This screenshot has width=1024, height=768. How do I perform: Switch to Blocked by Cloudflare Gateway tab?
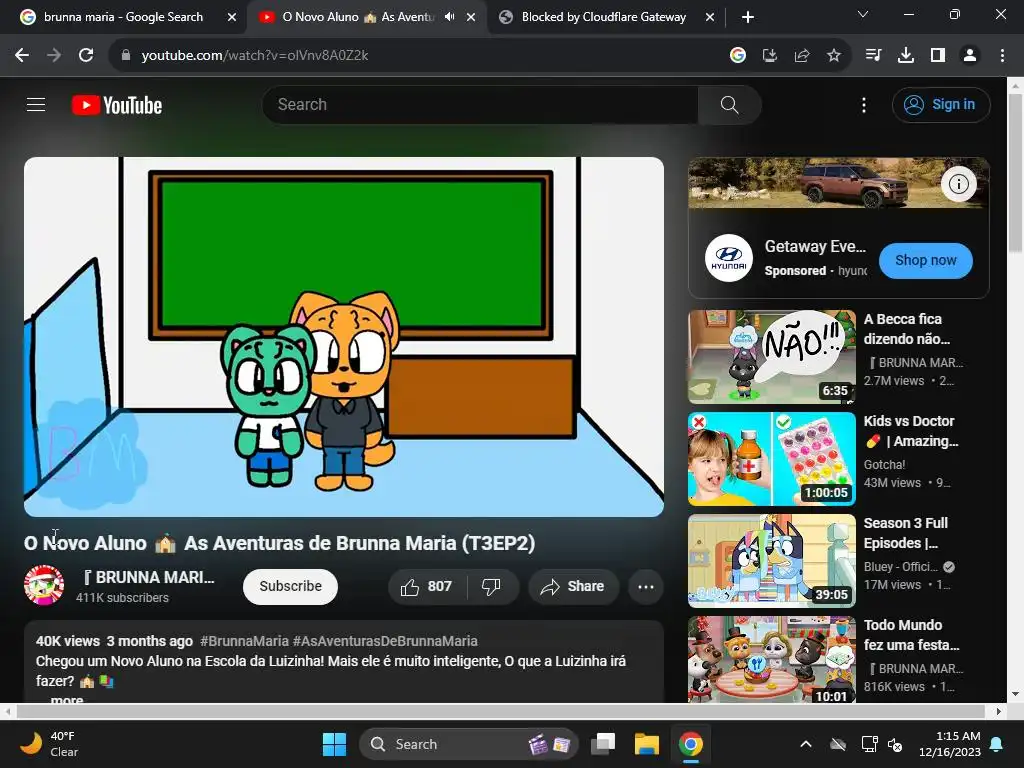603,17
